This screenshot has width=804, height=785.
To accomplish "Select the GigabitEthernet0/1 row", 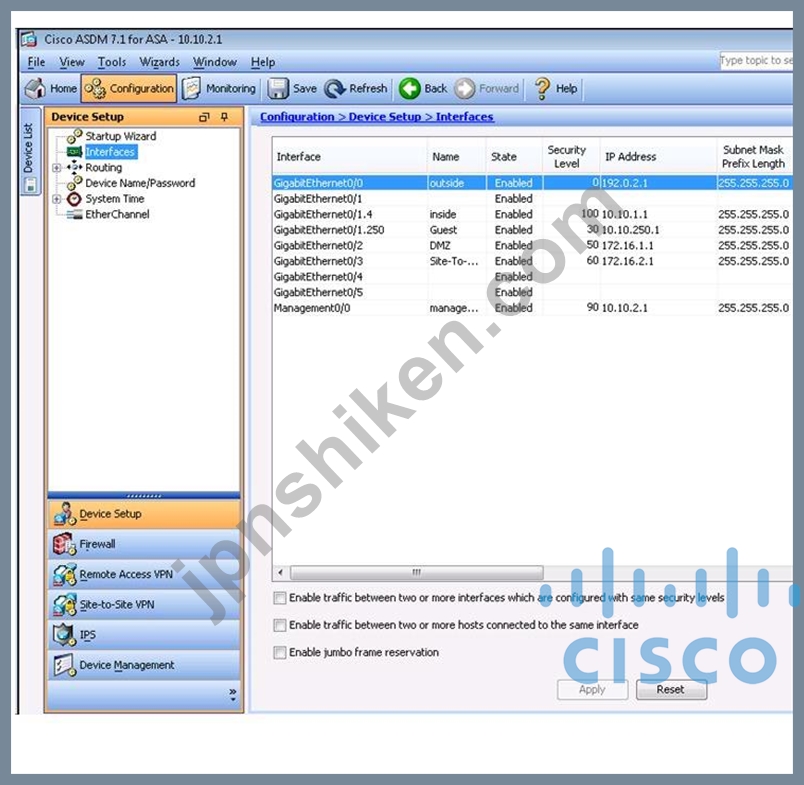I will pos(532,198).
